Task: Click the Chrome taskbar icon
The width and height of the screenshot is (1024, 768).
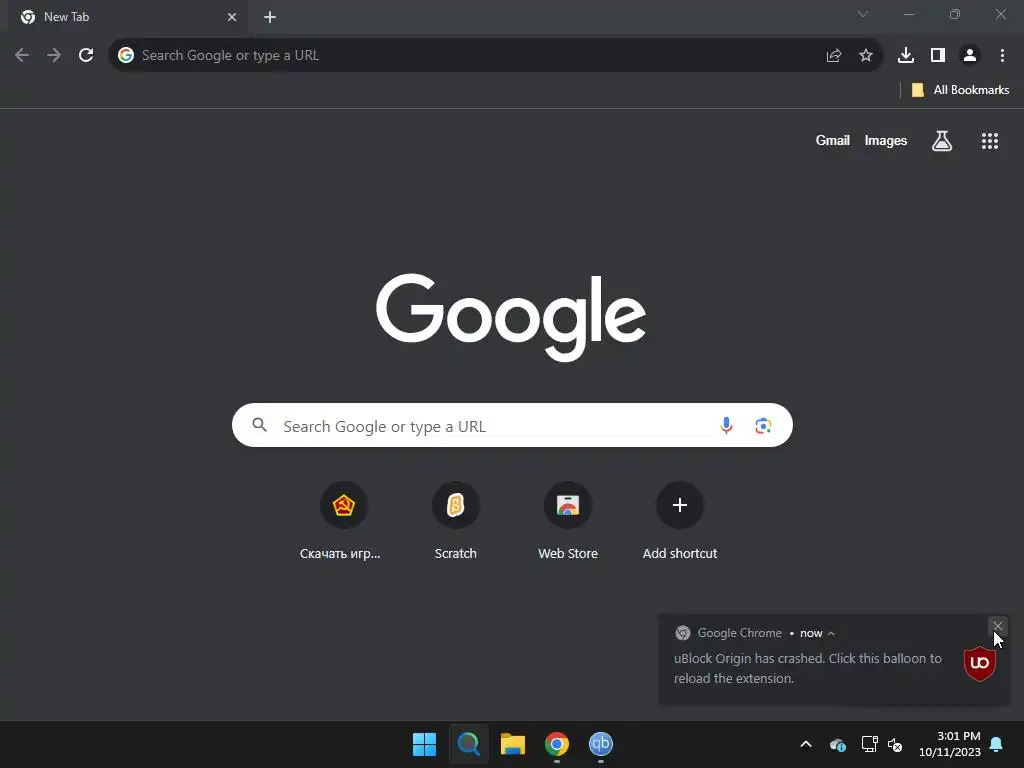Action: click(x=557, y=744)
